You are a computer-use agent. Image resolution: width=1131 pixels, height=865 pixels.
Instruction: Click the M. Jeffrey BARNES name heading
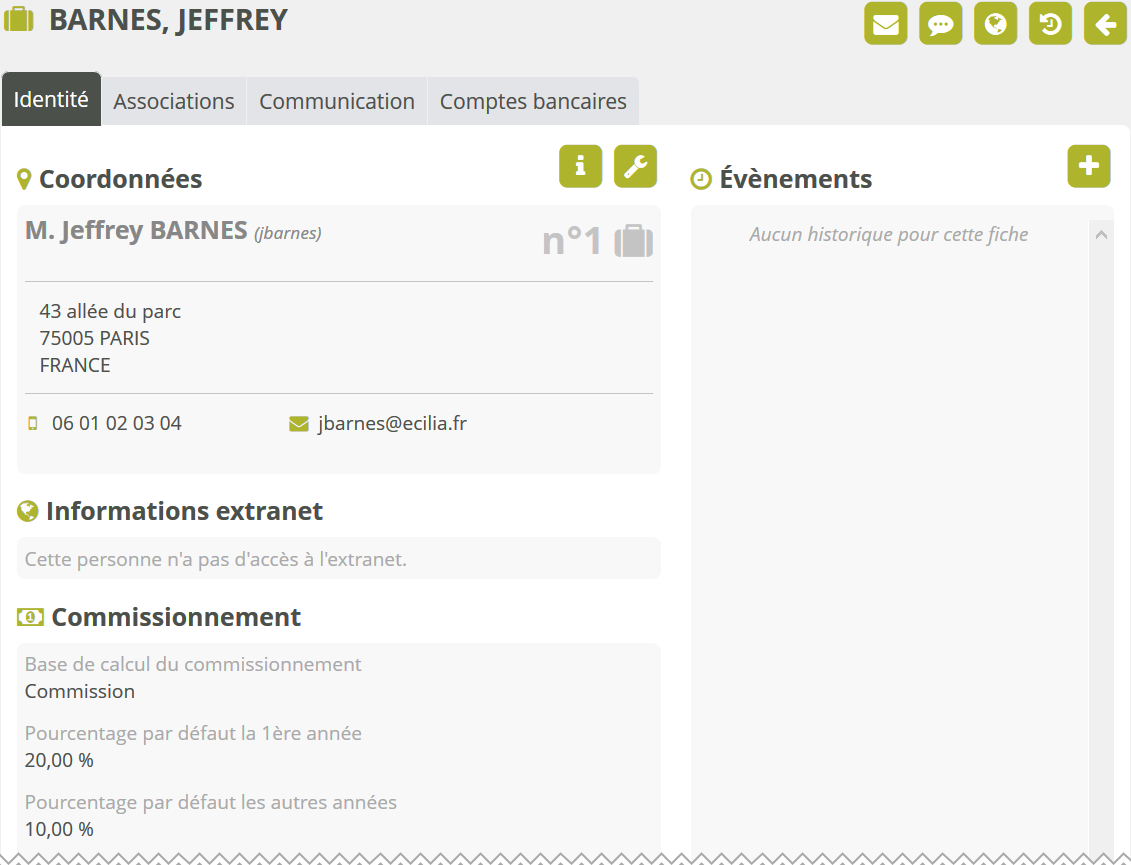tap(136, 231)
